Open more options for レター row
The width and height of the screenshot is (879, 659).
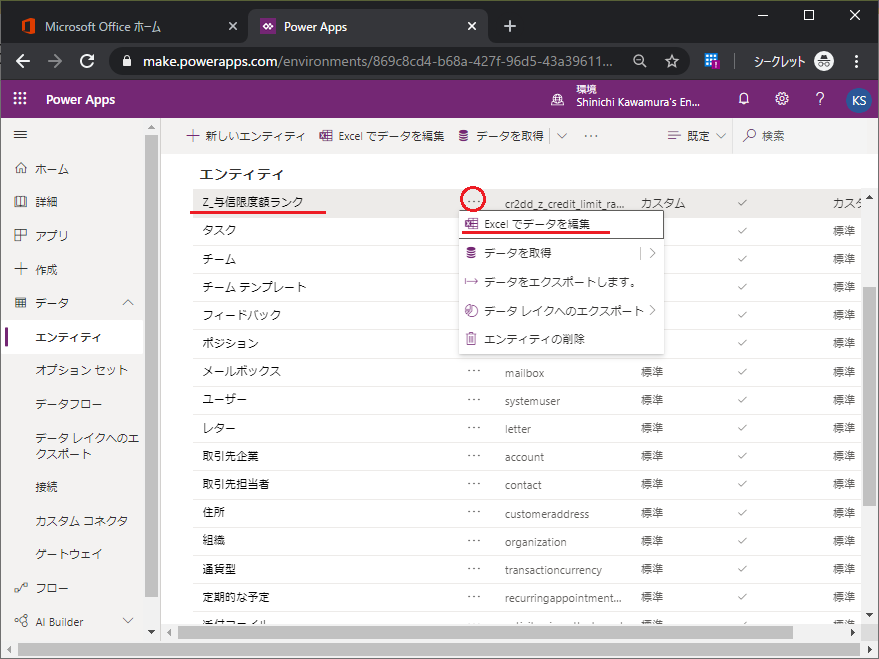[x=474, y=428]
